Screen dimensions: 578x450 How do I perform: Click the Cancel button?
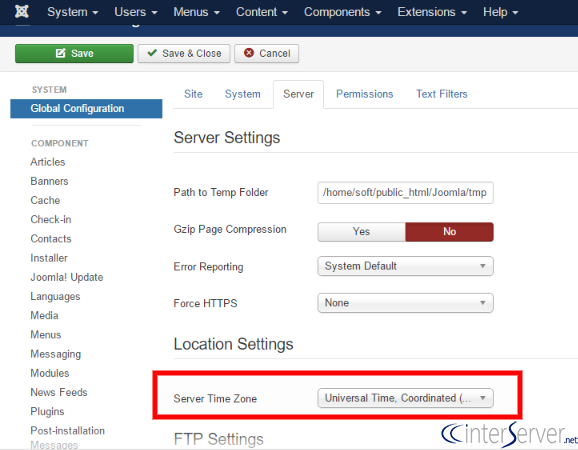[x=267, y=53]
